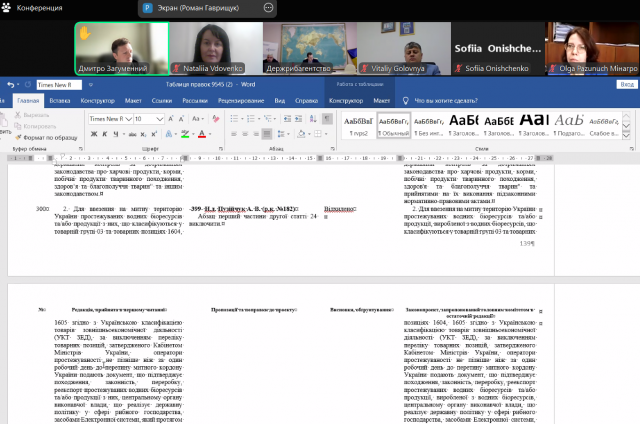Apply a bulleted list
The image size is (640, 424).
click(x=234, y=119)
